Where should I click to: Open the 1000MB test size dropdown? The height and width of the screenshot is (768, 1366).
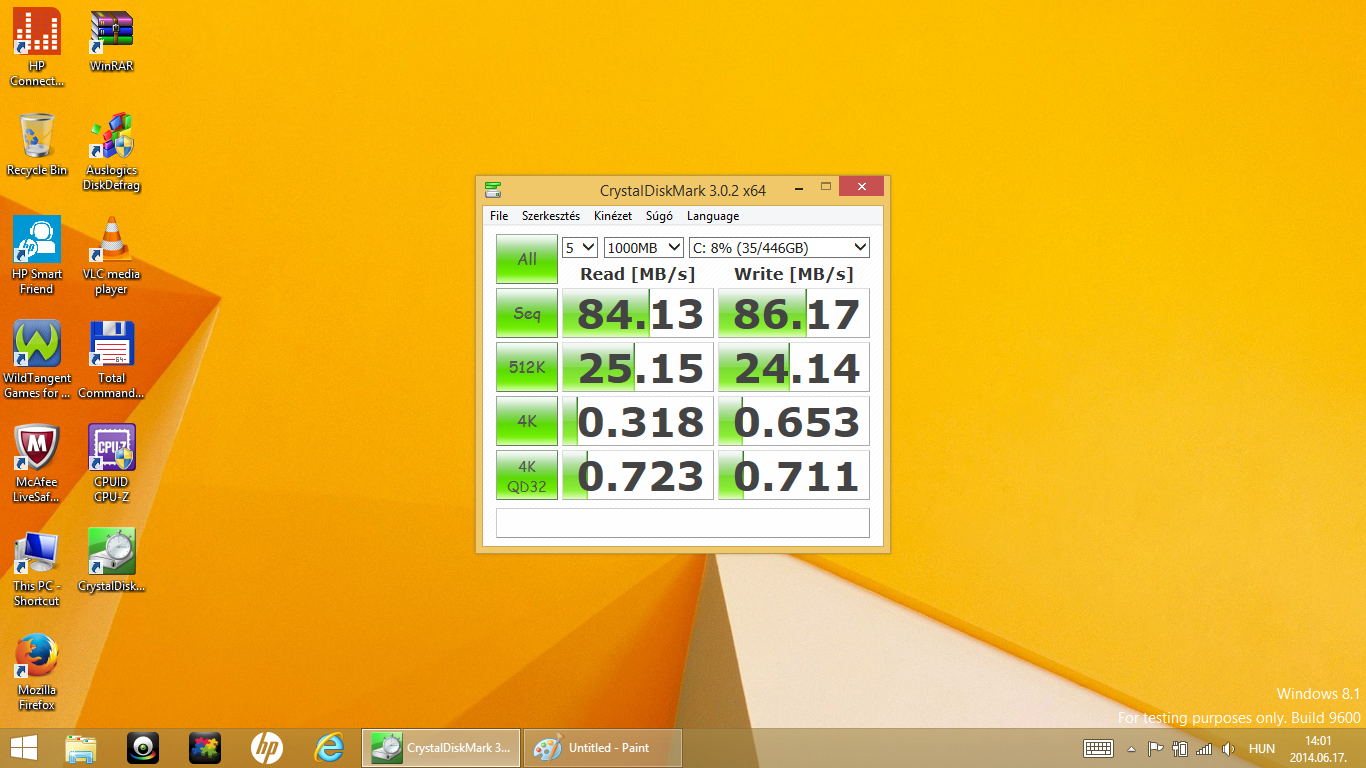pyautogui.click(x=643, y=248)
